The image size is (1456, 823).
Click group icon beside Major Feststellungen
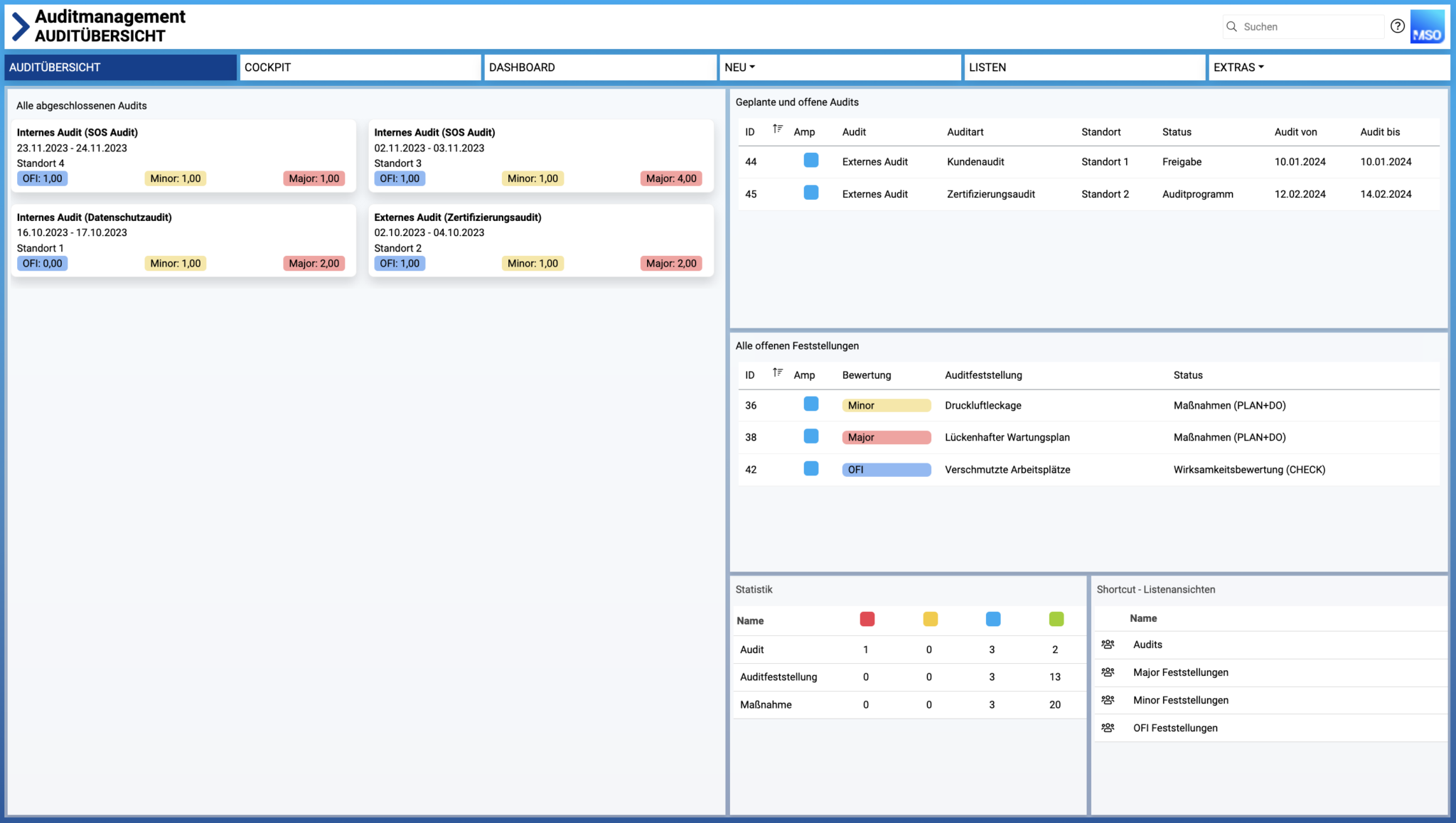pyautogui.click(x=1108, y=672)
